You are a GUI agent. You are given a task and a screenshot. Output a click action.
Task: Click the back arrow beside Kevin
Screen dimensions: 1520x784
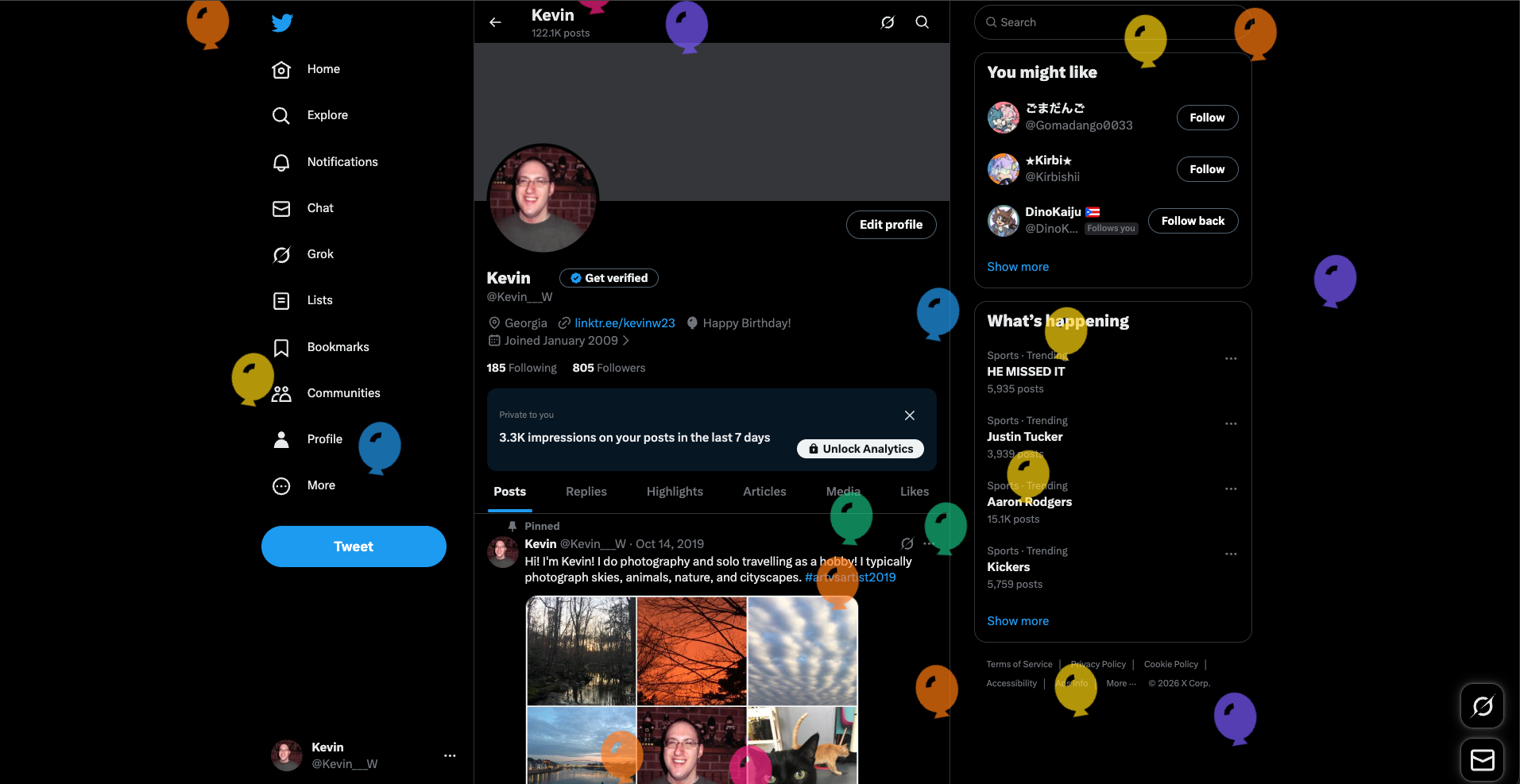(x=495, y=22)
